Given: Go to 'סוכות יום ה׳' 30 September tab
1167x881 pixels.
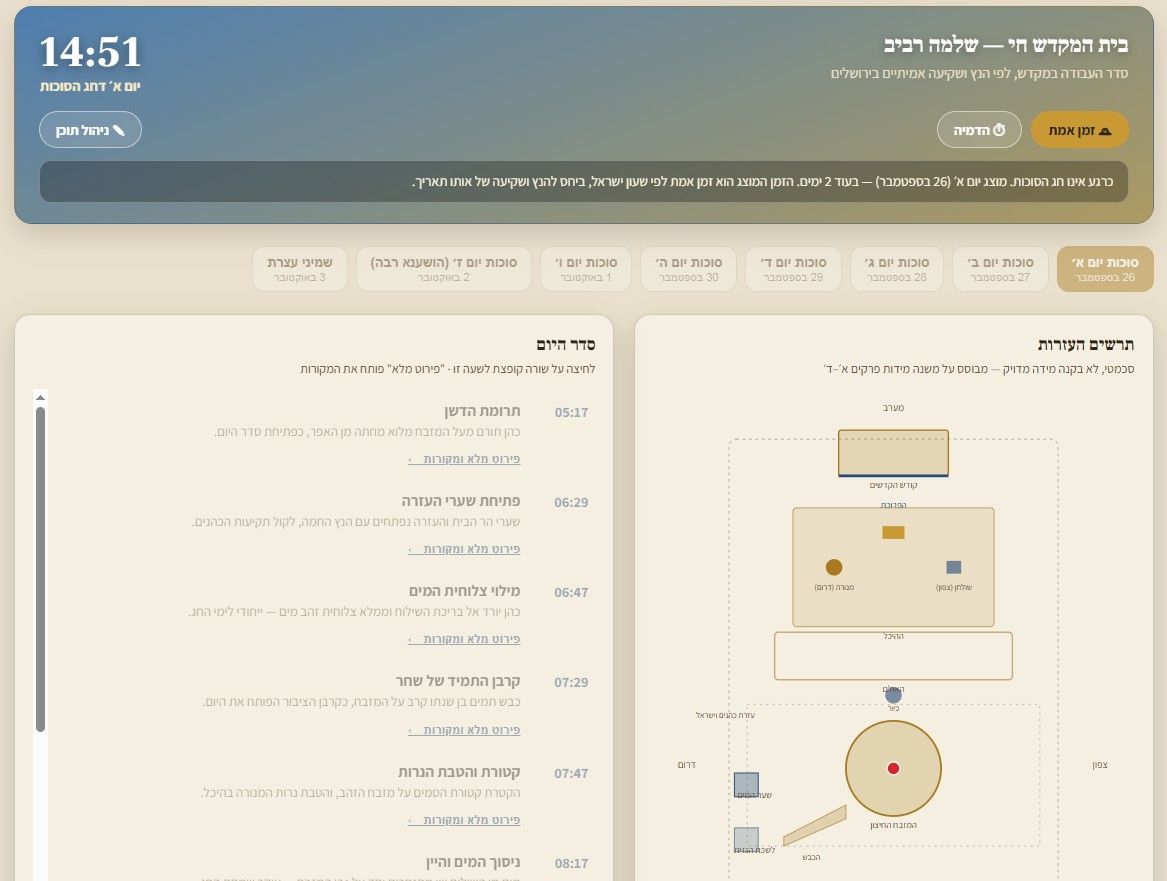Looking at the screenshot, I should [x=688, y=269].
